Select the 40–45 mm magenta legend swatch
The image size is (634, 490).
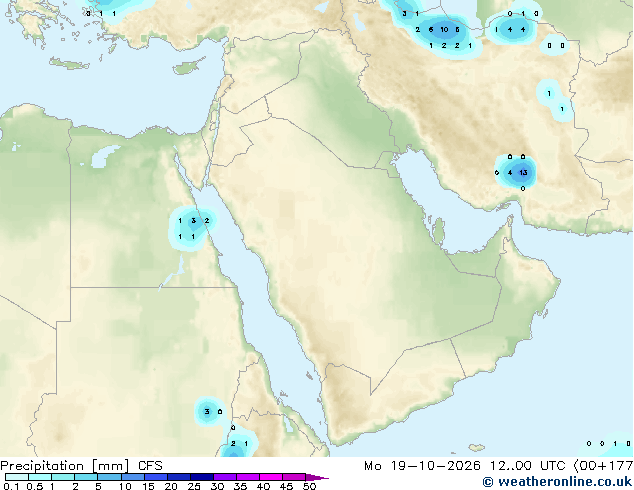tap(271, 477)
